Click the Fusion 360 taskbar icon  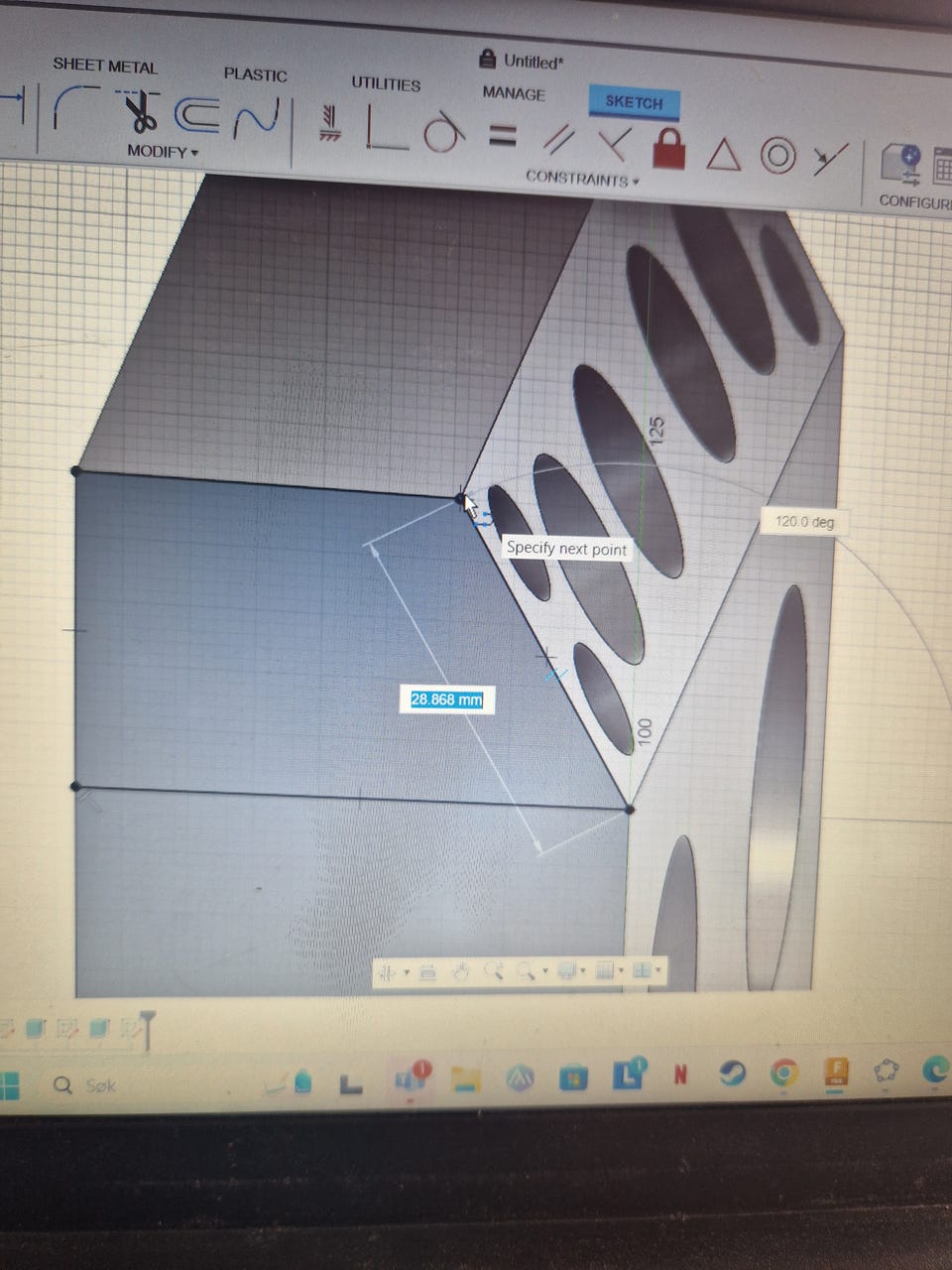(835, 1073)
